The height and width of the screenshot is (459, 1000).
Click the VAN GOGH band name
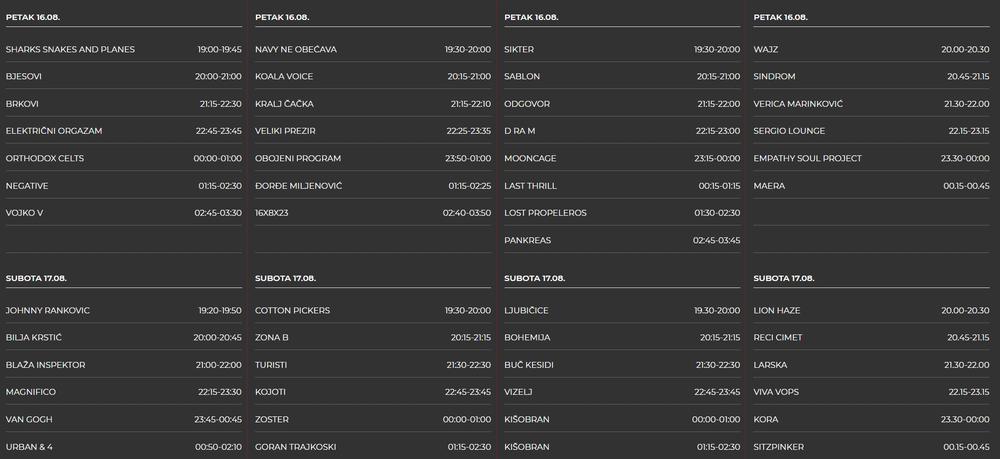pyautogui.click(x=29, y=419)
